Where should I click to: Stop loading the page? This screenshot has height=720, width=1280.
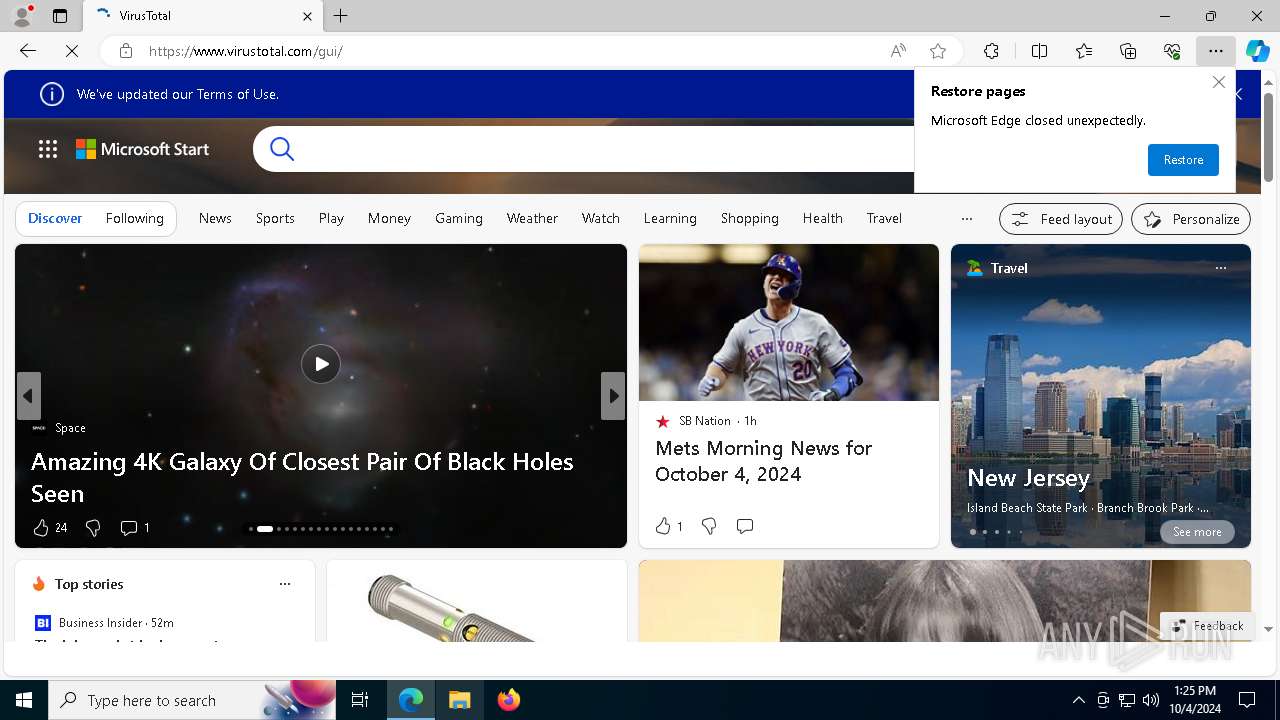pyautogui.click(x=72, y=51)
